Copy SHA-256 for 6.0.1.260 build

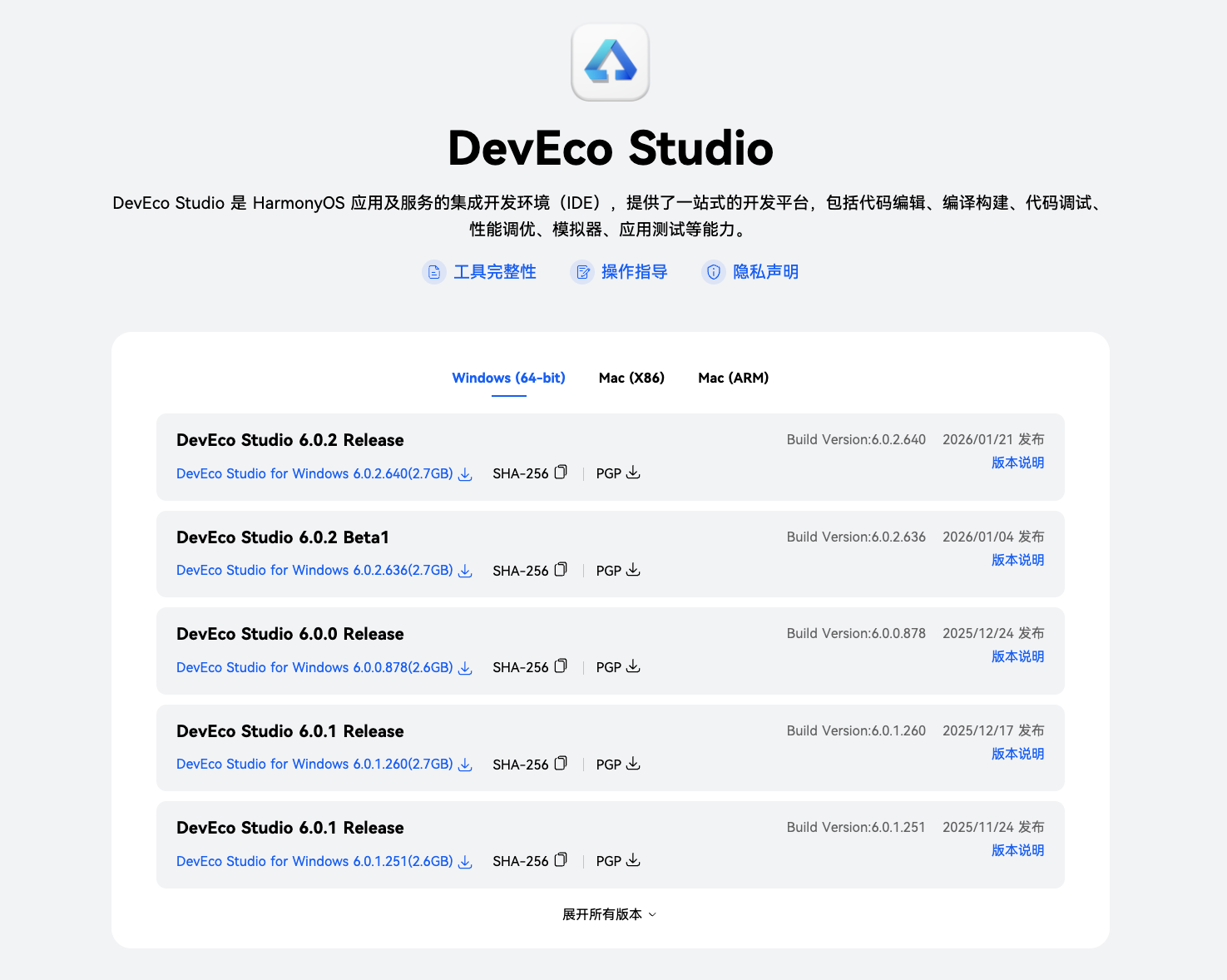click(561, 764)
